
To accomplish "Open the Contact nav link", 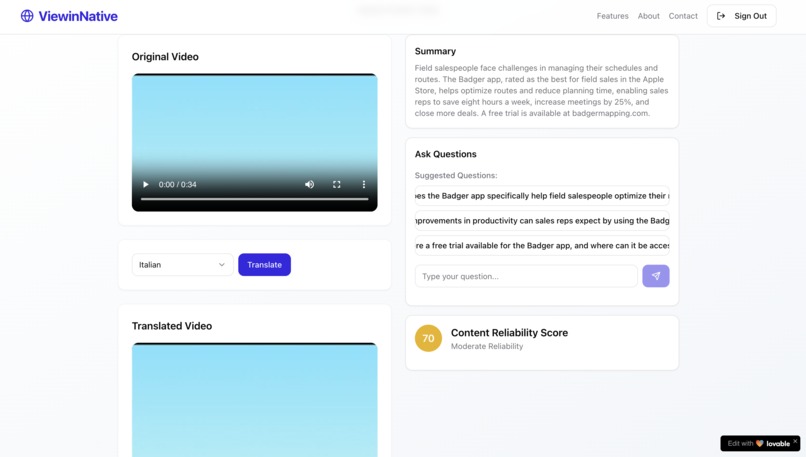I will click(683, 16).
